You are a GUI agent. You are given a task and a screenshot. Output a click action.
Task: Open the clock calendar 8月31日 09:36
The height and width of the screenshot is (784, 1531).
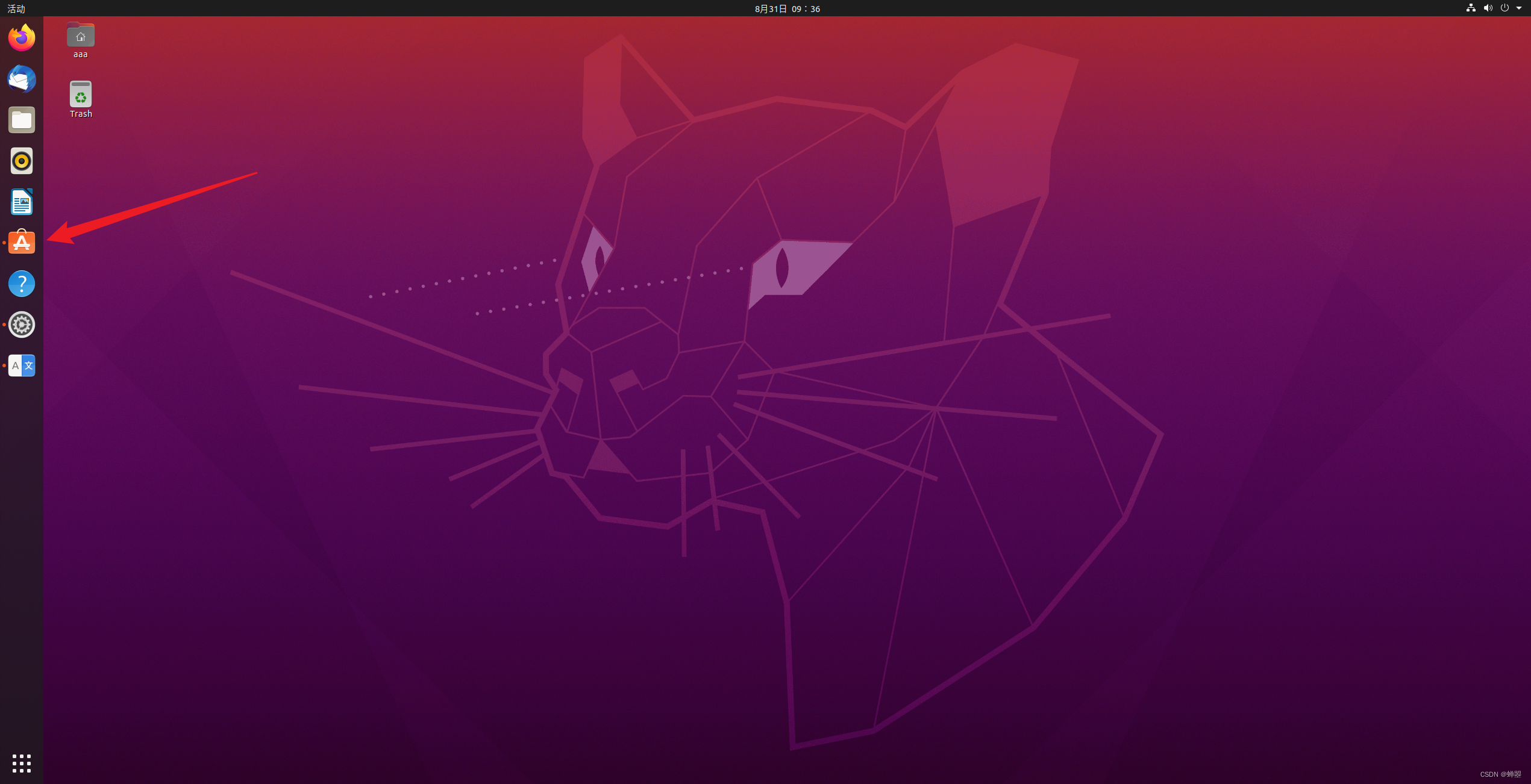pos(787,8)
